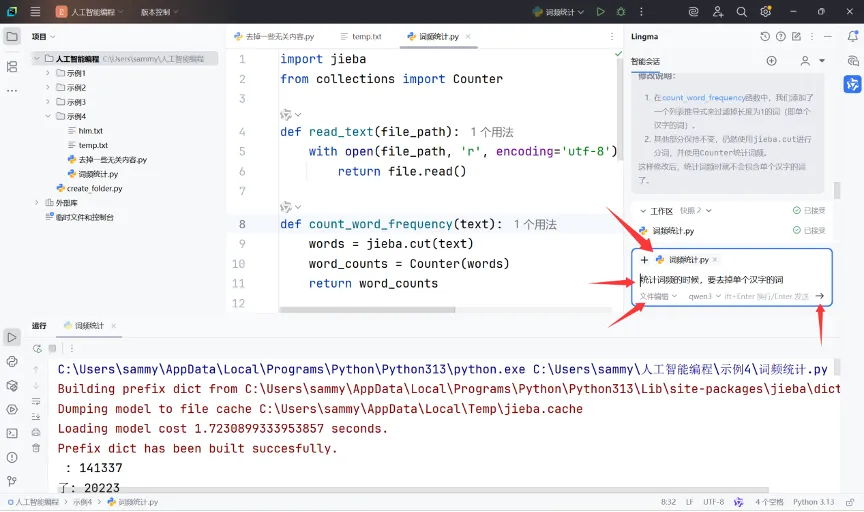
Task: Expand the 示例2 folder
Action: pos(47,87)
